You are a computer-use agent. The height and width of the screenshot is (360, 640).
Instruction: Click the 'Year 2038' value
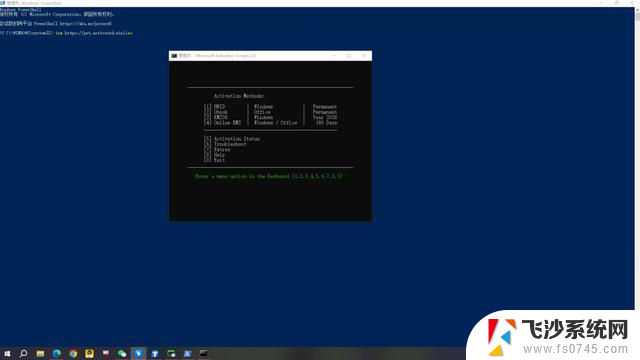(325, 117)
